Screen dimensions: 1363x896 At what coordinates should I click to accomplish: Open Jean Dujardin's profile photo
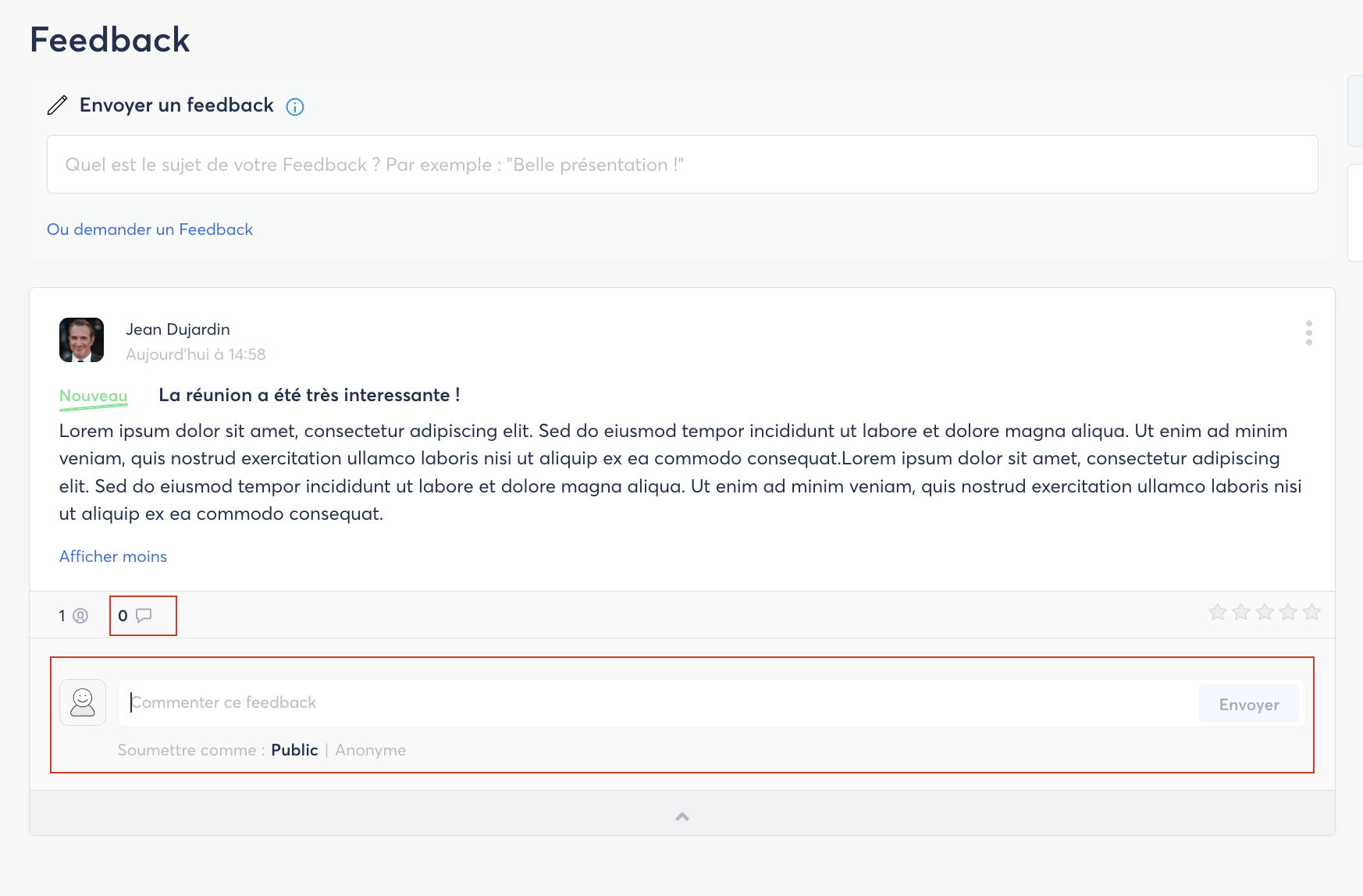(x=81, y=340)
